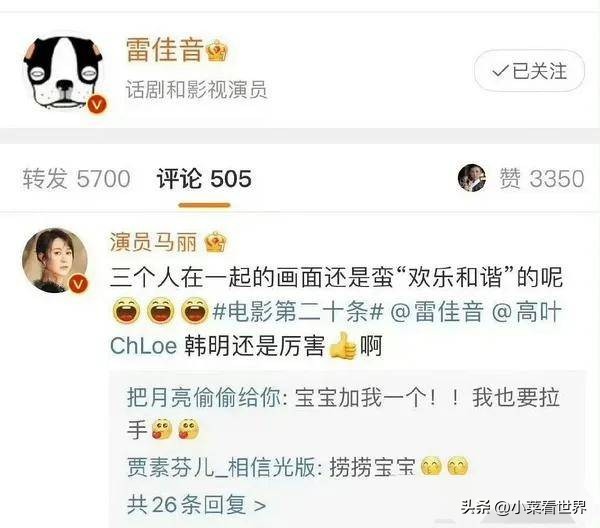The image size is (600, 528).
Task: Select the 评论 505 tab
Action: [204, 179]
